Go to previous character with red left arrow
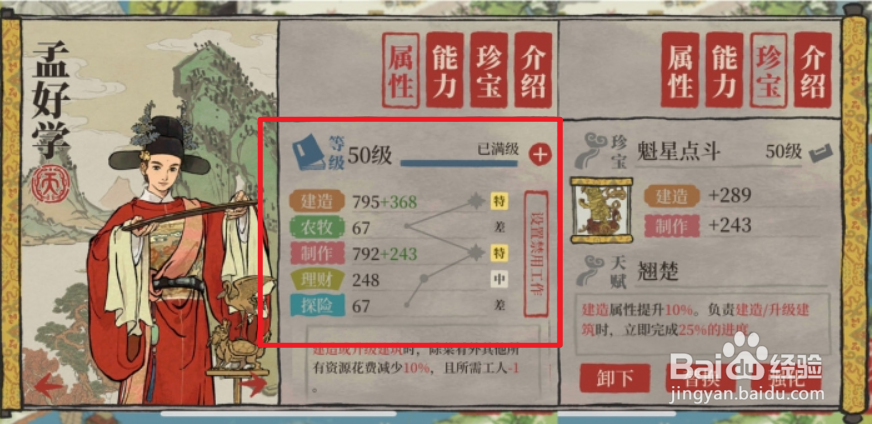872x424 pixels. tap(49, 385)
